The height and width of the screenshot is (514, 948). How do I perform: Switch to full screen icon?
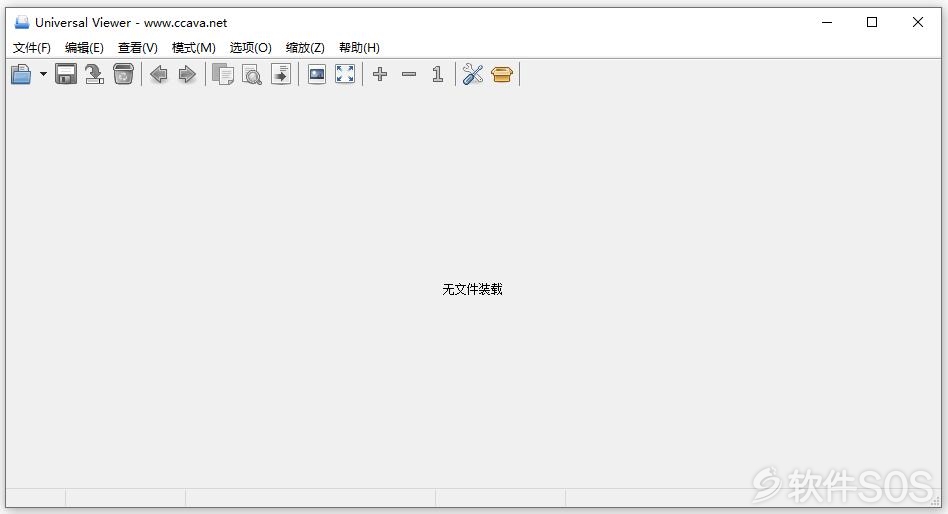pos(345,74)
